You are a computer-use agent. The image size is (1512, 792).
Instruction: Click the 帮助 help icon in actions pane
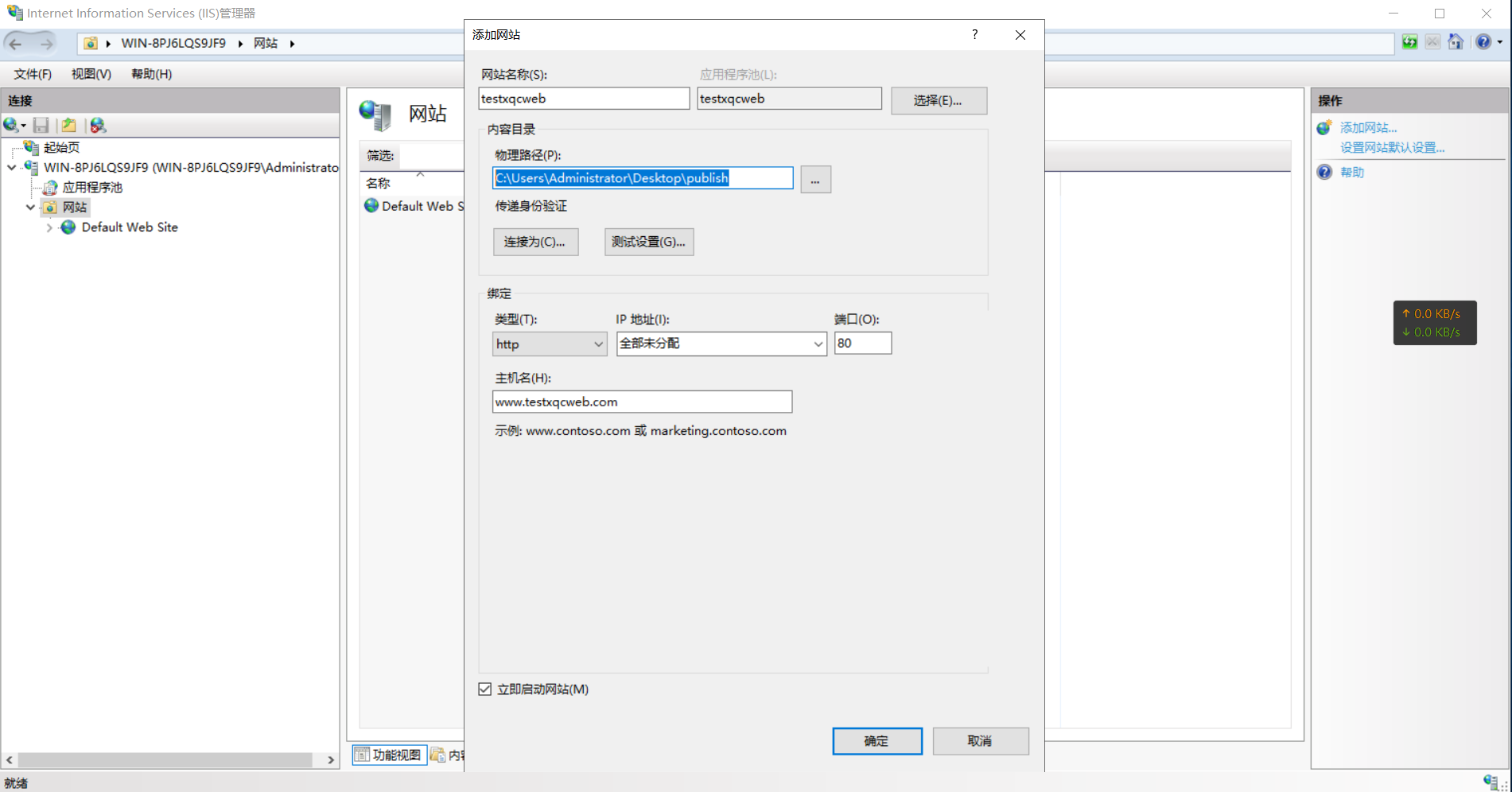(1324, 172)
